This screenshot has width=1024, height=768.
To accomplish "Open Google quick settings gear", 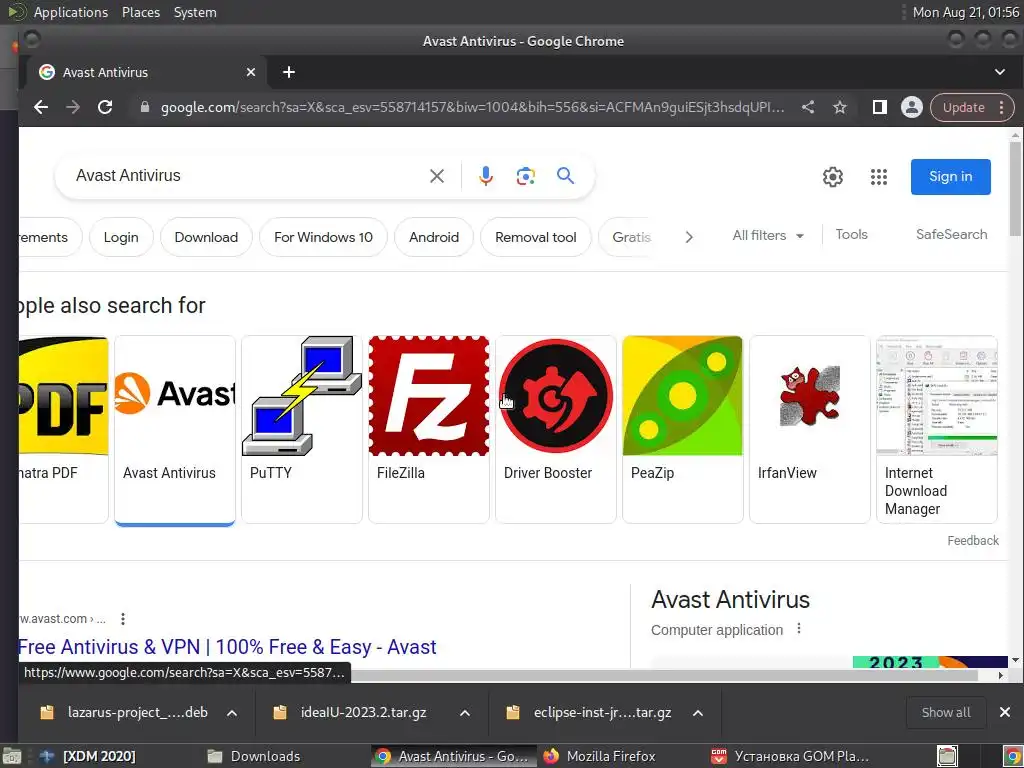I will point(833,177).
